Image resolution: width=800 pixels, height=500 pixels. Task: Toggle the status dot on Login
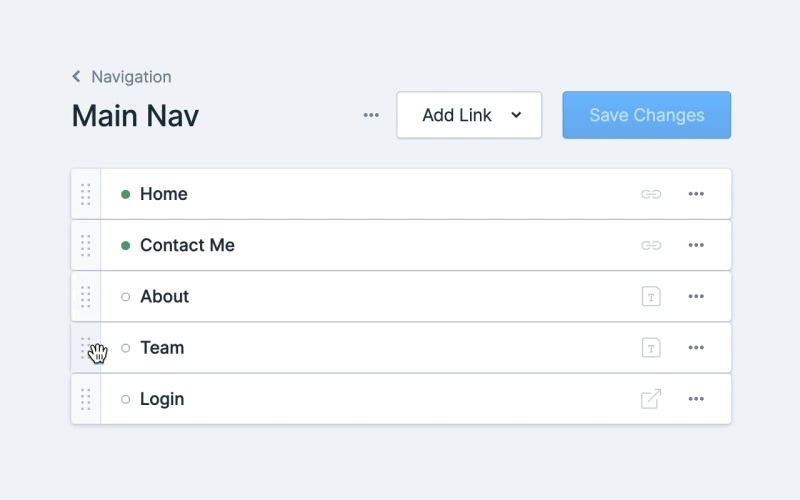tap(125, 399)
